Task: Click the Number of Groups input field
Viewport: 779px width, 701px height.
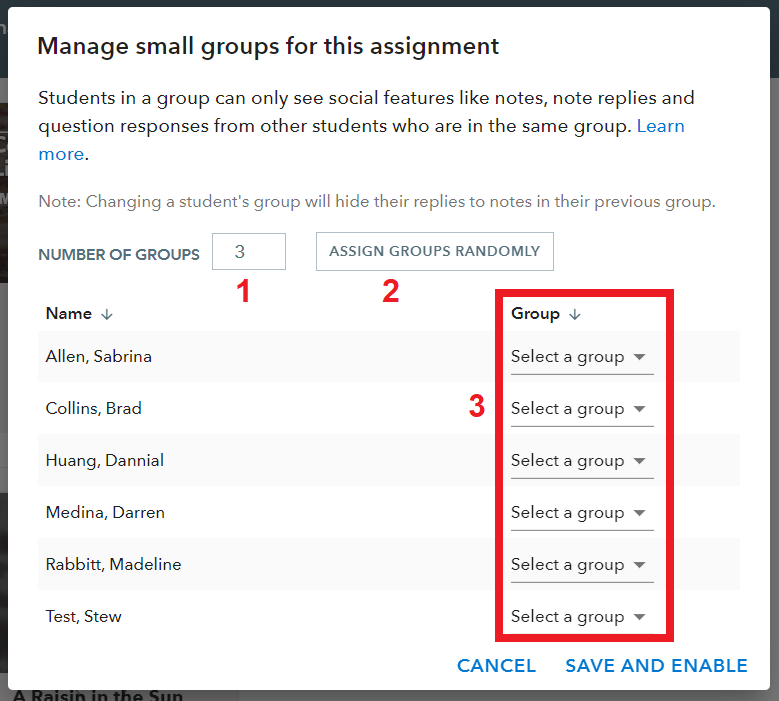Action: click(249, 251)
